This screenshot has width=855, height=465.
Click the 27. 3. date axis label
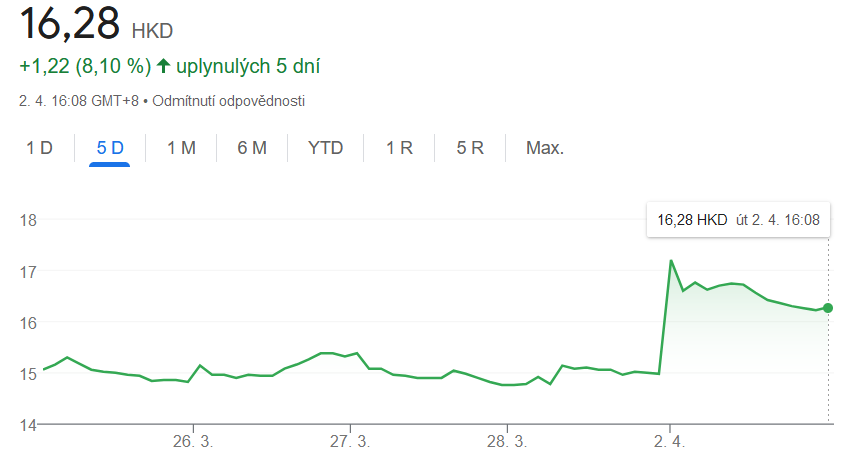tap(351, 441)
